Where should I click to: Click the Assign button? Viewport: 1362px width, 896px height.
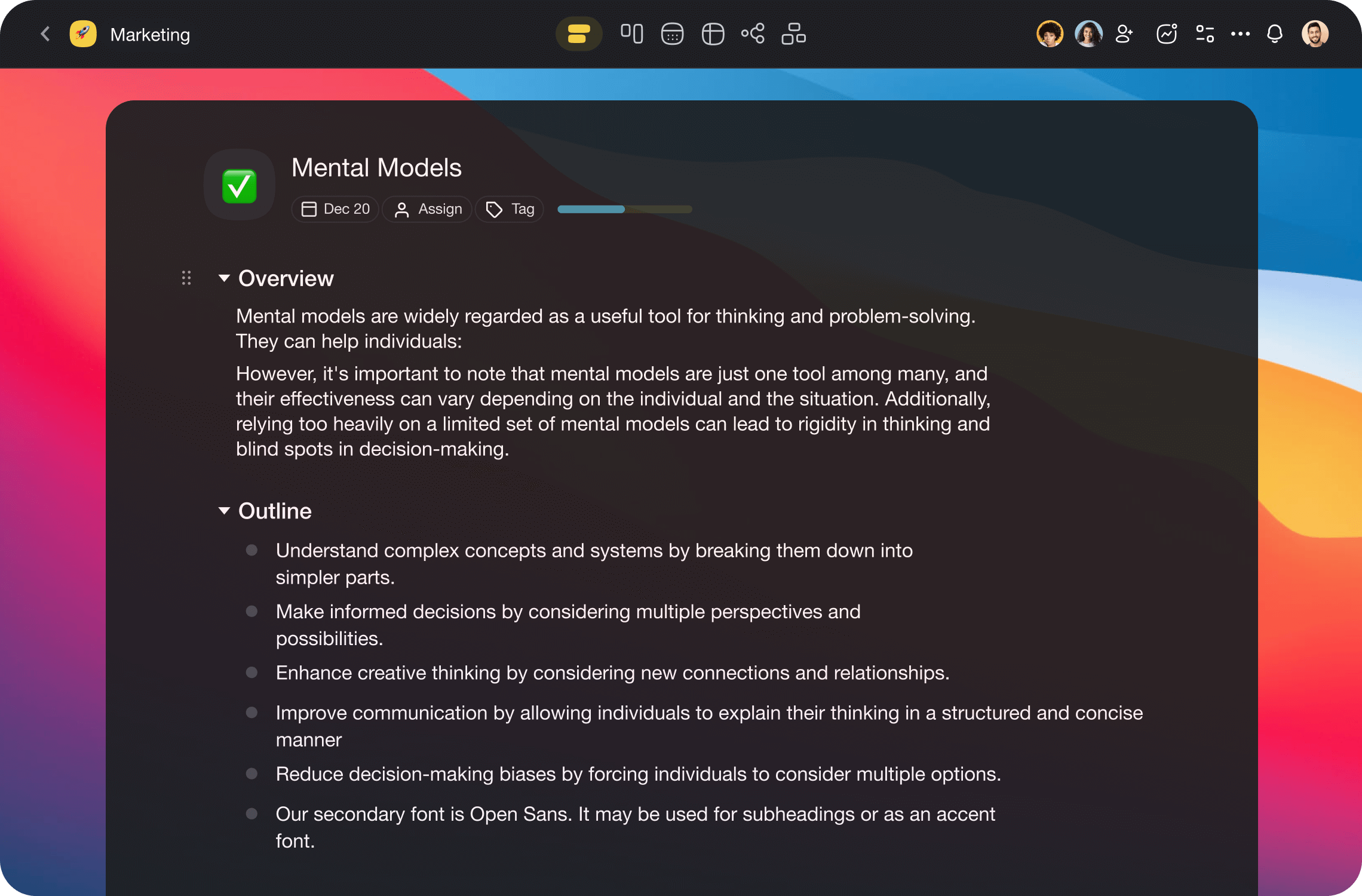(429, 209)
